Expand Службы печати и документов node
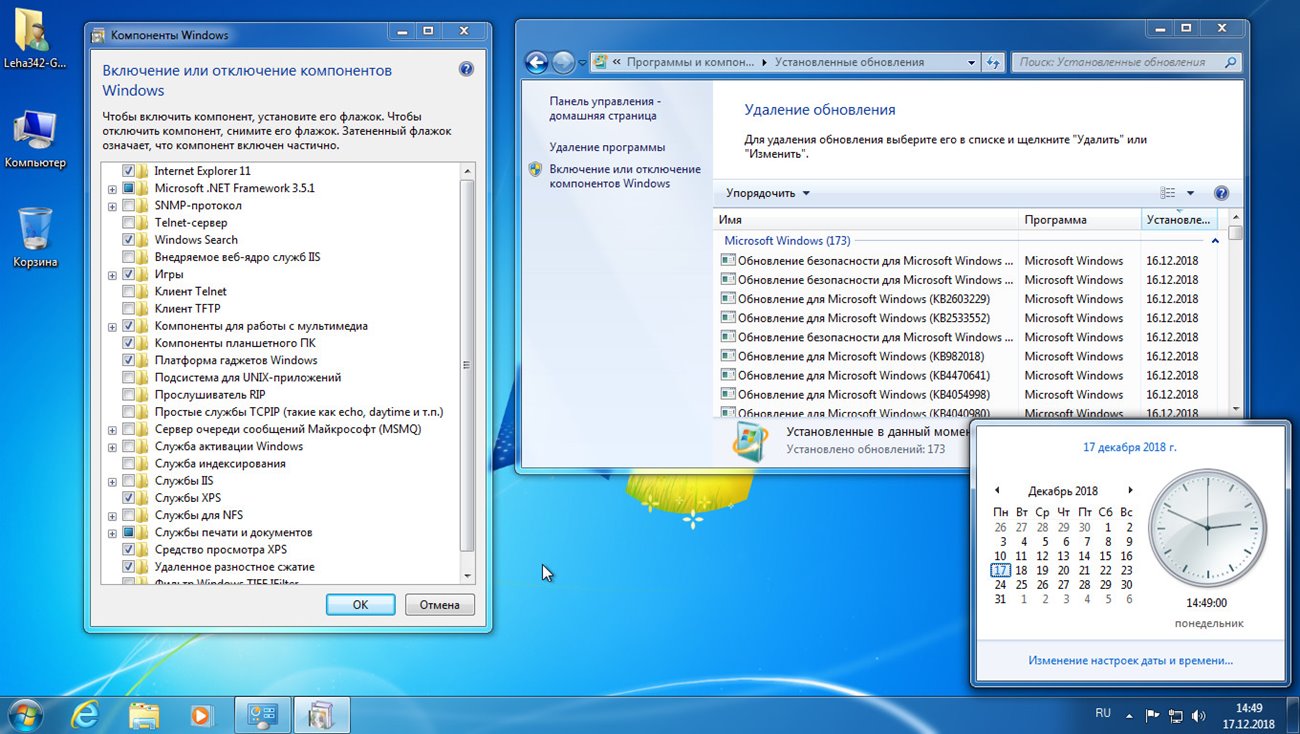 pyautogui.click(x=113, y=532)
